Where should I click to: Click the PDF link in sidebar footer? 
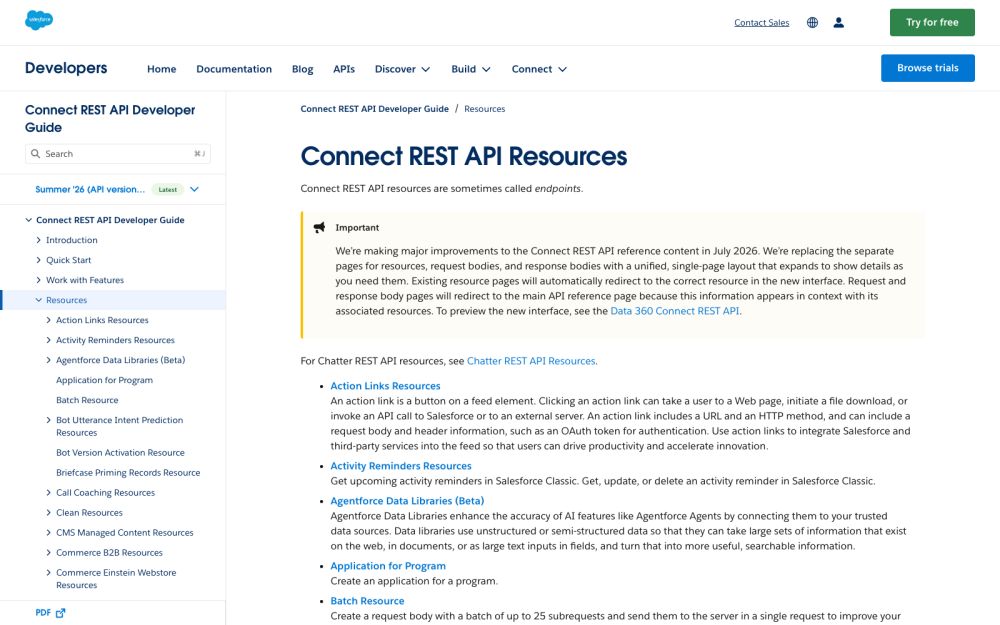[x=43, y=613]
